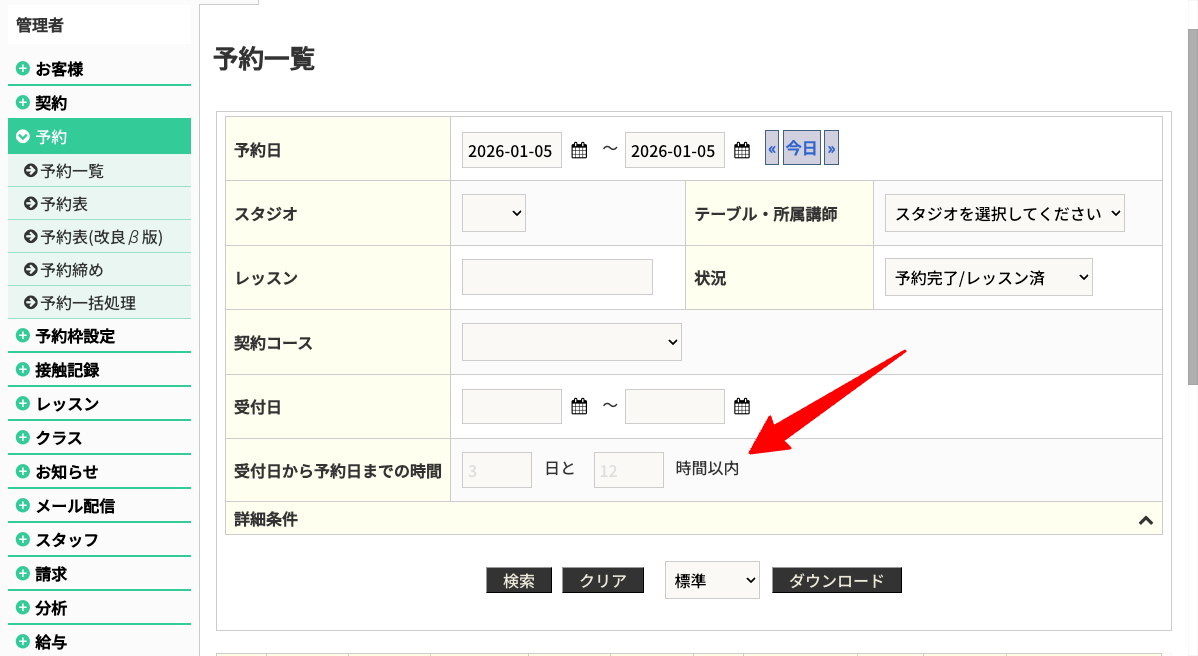The height and width of the screenshot is (656, 1198).
Task: Select 標準 download format dropdown
Action: click(712, 580)
